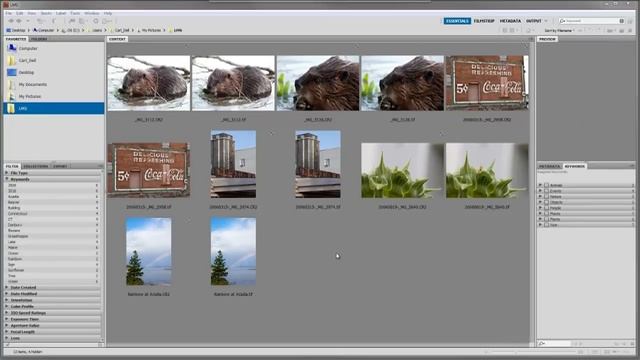Click the thumbnail quality options icon
640x360 pixels.
click(x=512, y=30)
